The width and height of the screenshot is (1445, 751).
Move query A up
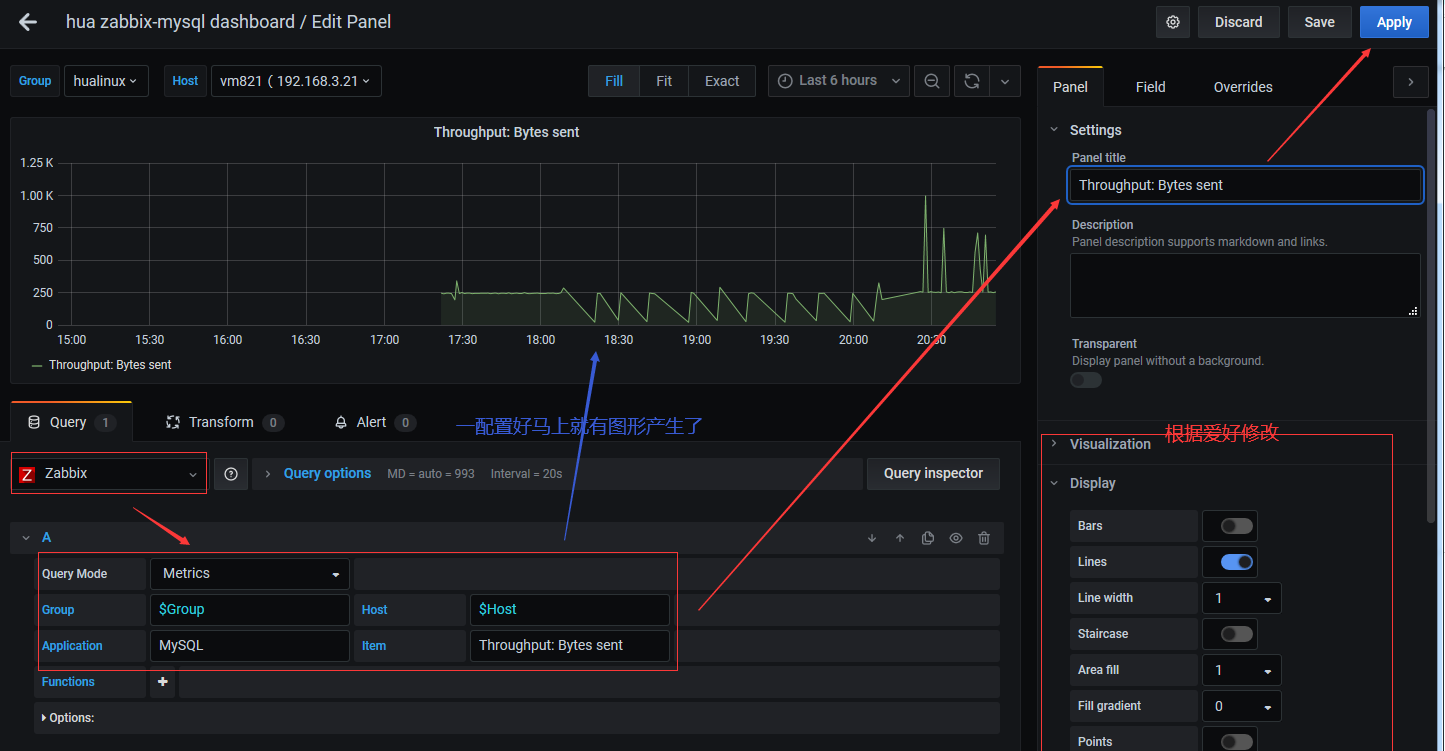900,538
